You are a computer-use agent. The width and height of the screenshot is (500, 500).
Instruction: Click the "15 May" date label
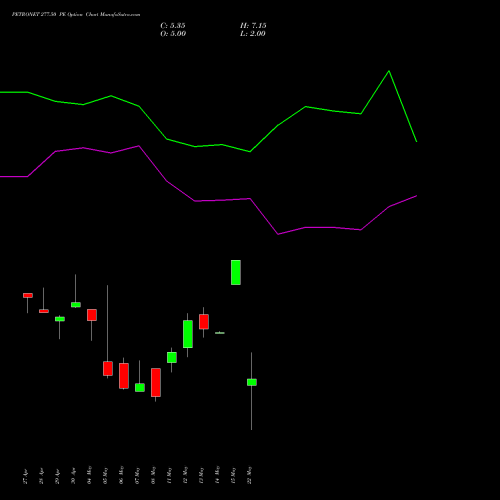click(x=234, y=475)
